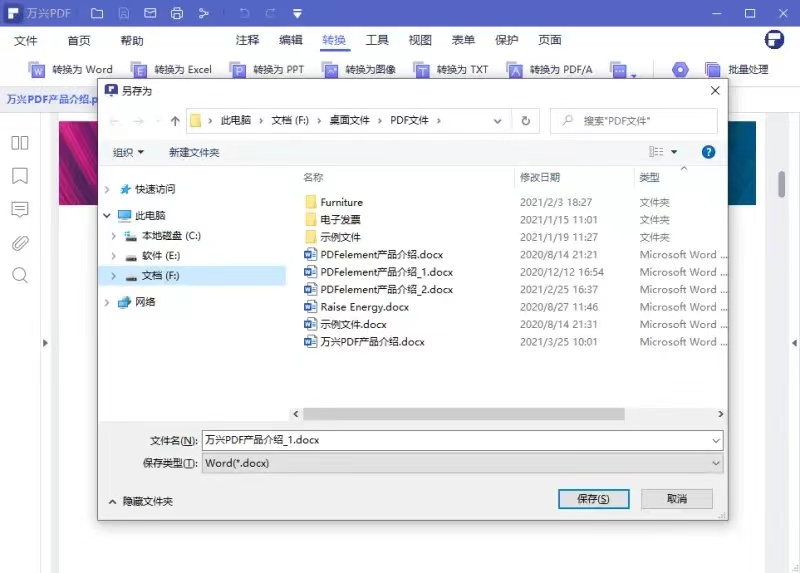
Task: Open file folder icon in title bar
Action: [97, 13]
